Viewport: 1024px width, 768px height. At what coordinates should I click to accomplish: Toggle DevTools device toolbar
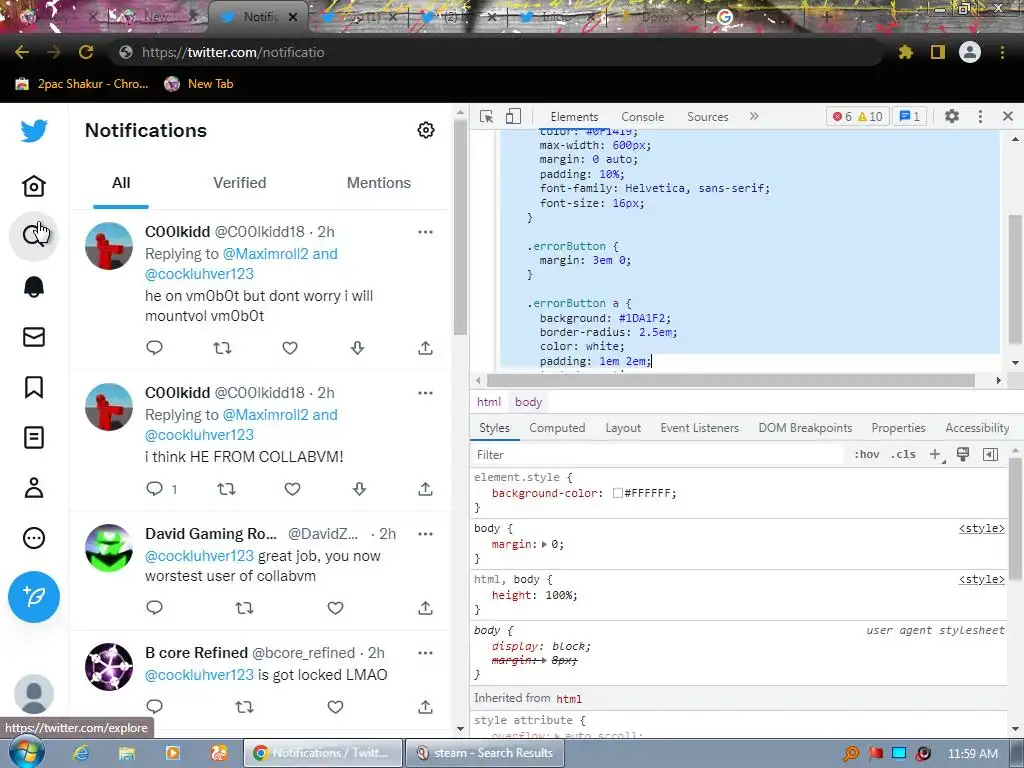click(513, 116)
